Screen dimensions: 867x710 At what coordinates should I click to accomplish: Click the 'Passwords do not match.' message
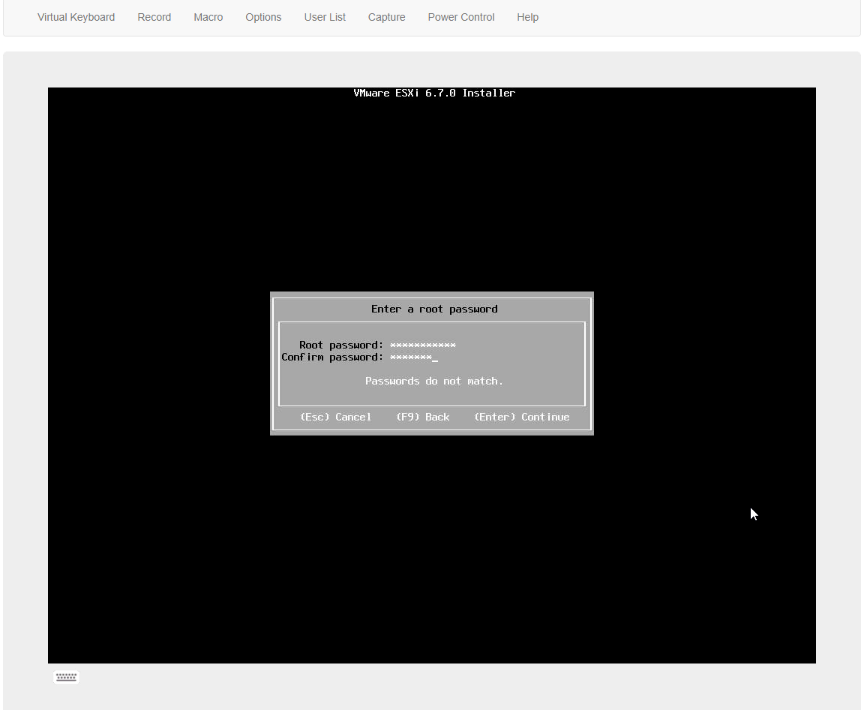click(434, 381)
